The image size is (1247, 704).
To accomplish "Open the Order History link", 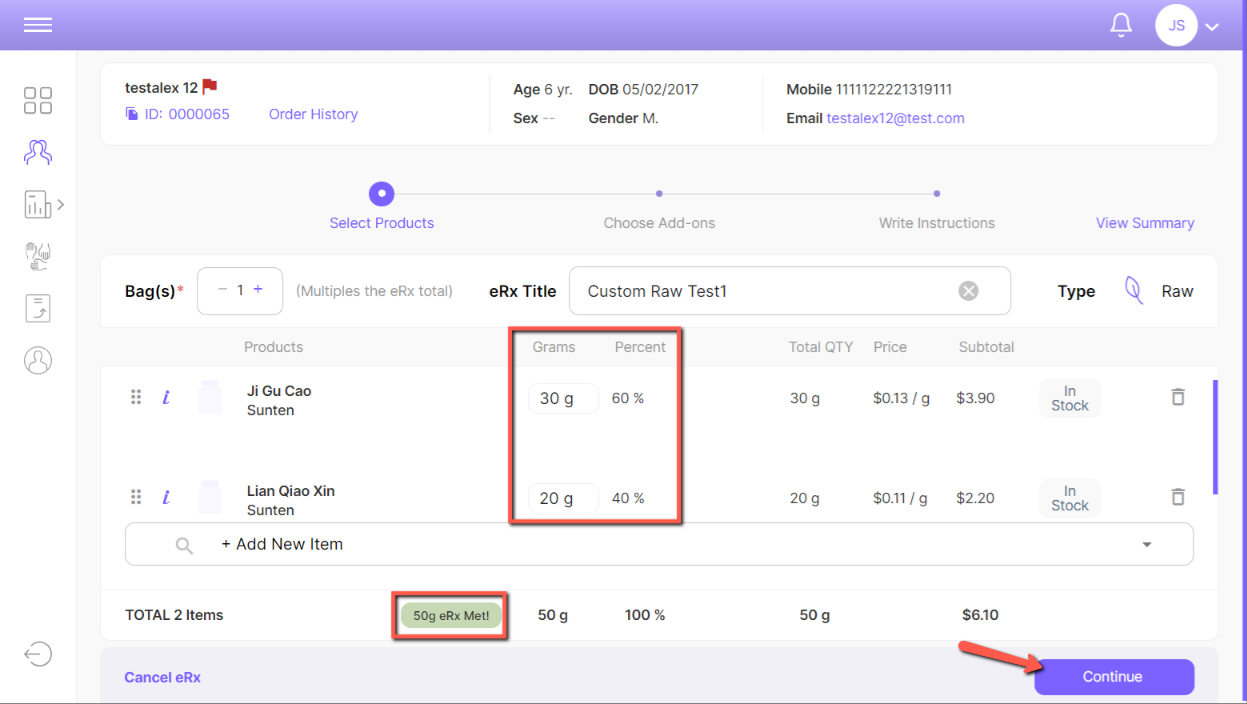I will pyautogui.click(x=313, y=114).
